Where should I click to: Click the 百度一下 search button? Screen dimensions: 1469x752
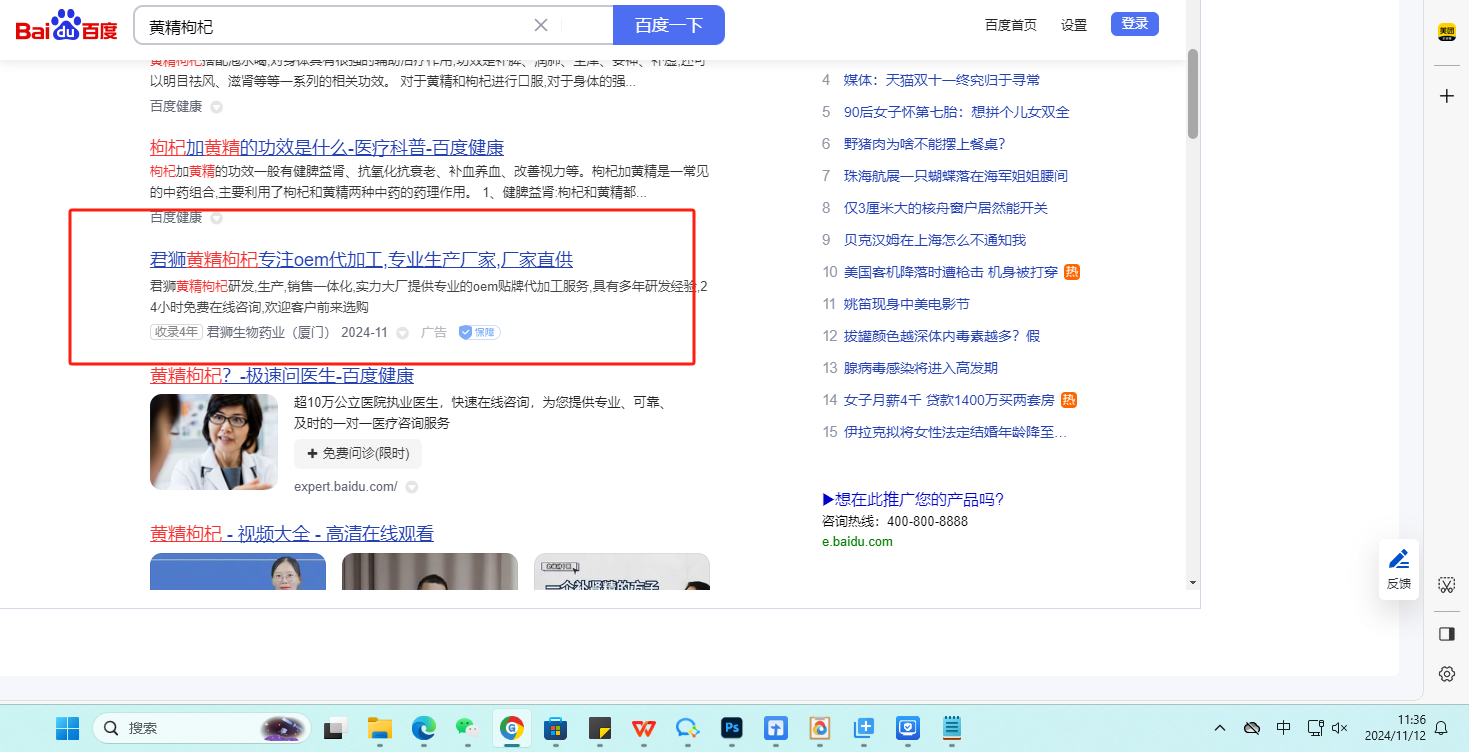click(x=668, y=25)
